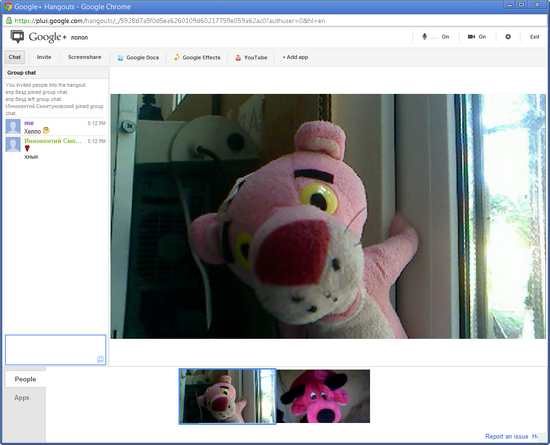Screen dimensions: 550x445
Task: Click the Google Docs icon in toolbar
Action: [120, 58]
